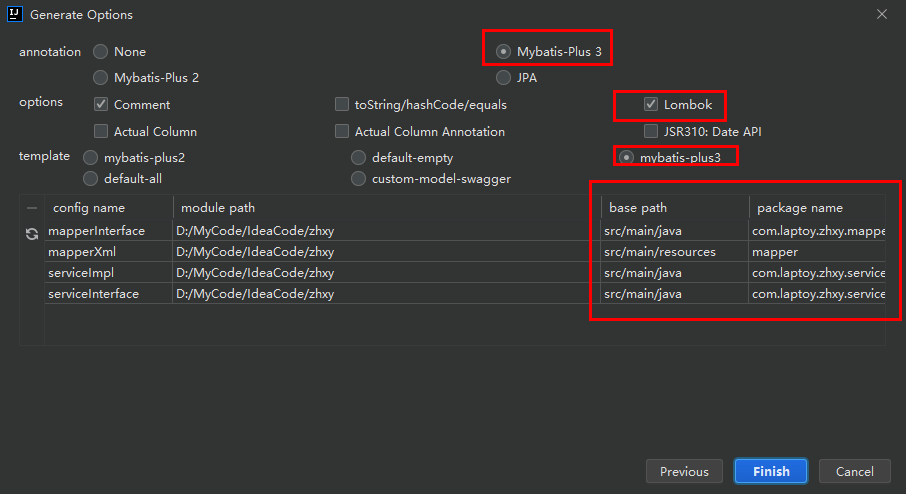906x494 pixels.
Task: Enable the toString/hashCode/equals checkbox
Action: pyautogui.click(x=342, y=104)
